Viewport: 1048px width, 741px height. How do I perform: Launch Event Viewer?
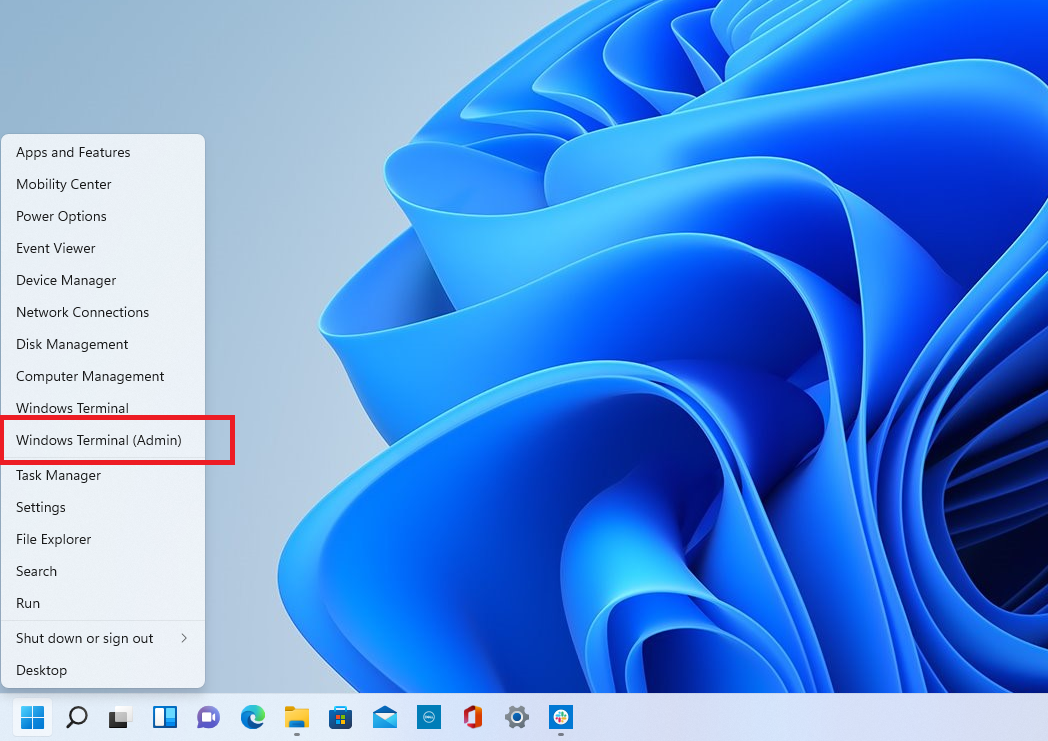55,248
